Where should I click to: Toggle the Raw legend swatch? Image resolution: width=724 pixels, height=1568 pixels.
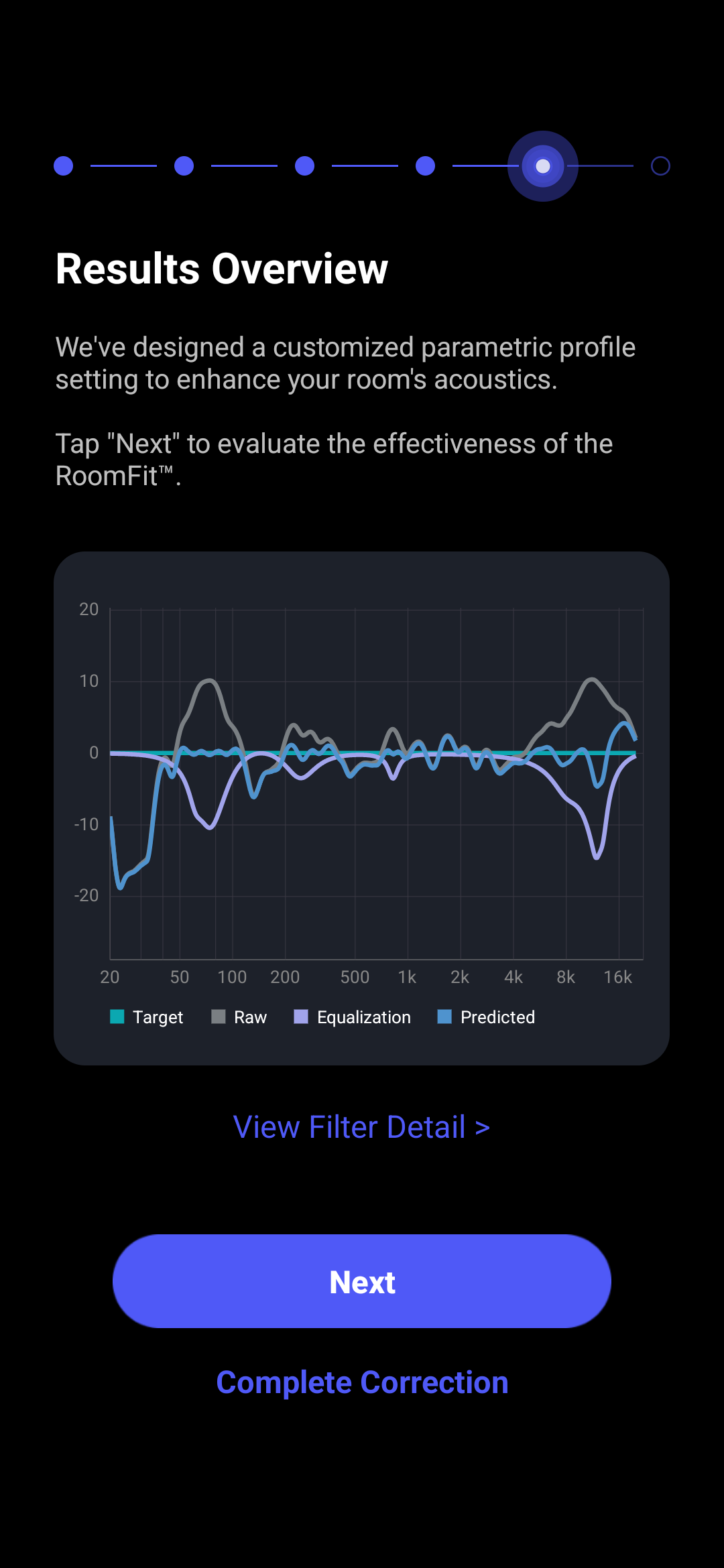pos(219,1017)
